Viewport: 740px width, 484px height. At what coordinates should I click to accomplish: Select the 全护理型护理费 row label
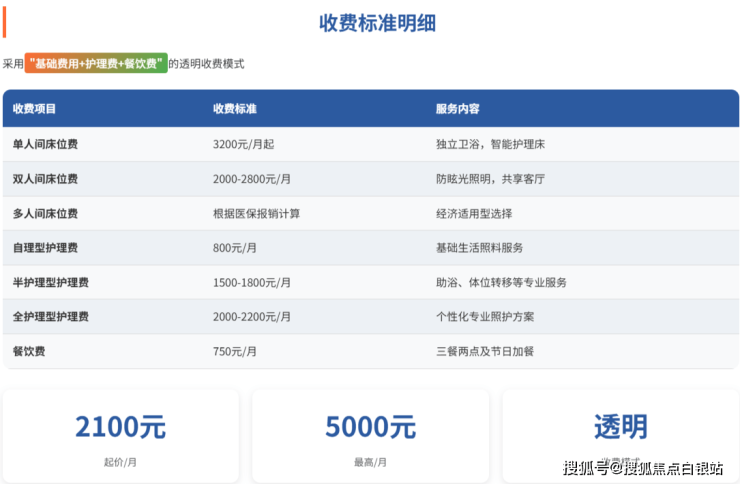(x=50, y=316)
